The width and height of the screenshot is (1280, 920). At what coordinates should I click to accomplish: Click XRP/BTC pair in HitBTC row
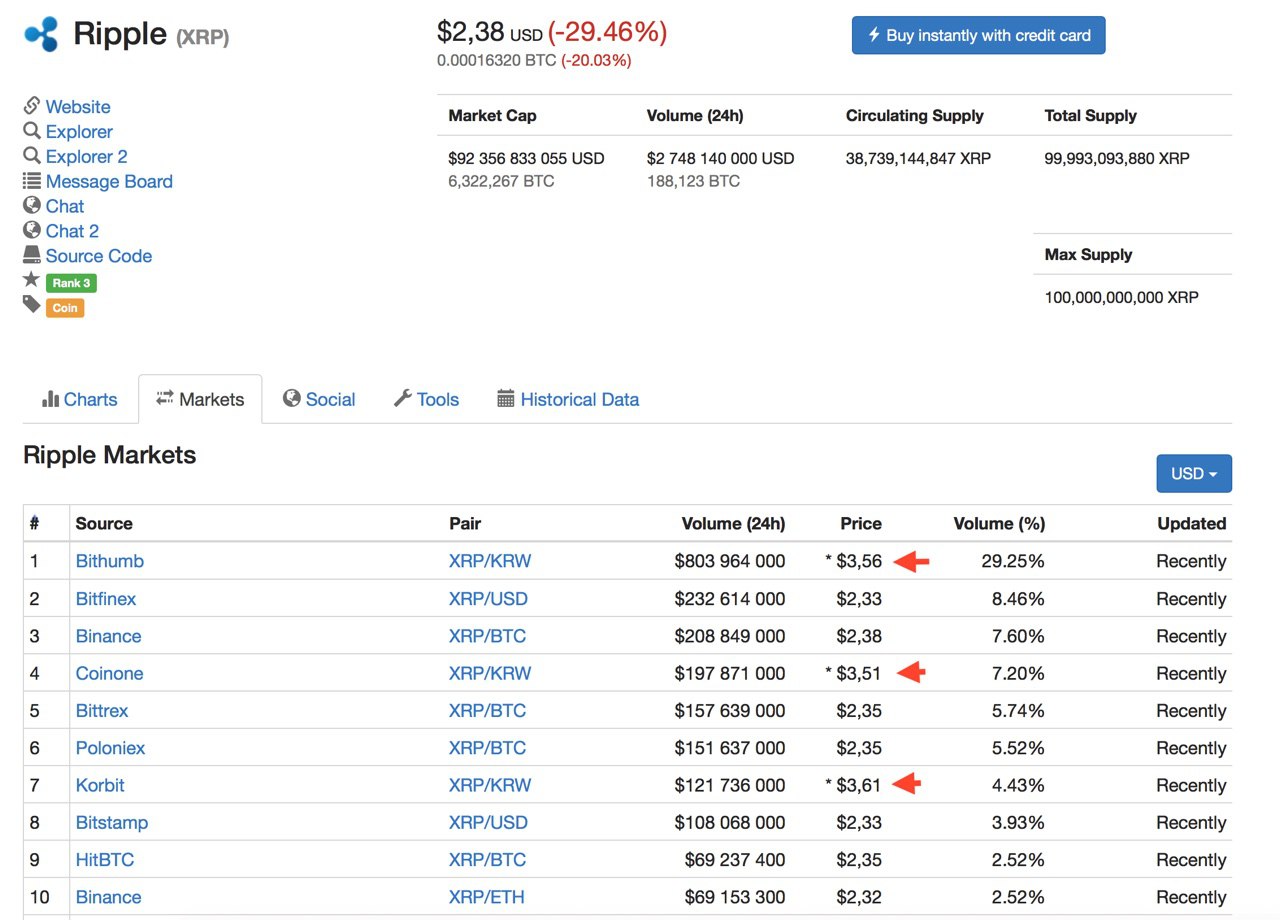click(x=487, y=860)
